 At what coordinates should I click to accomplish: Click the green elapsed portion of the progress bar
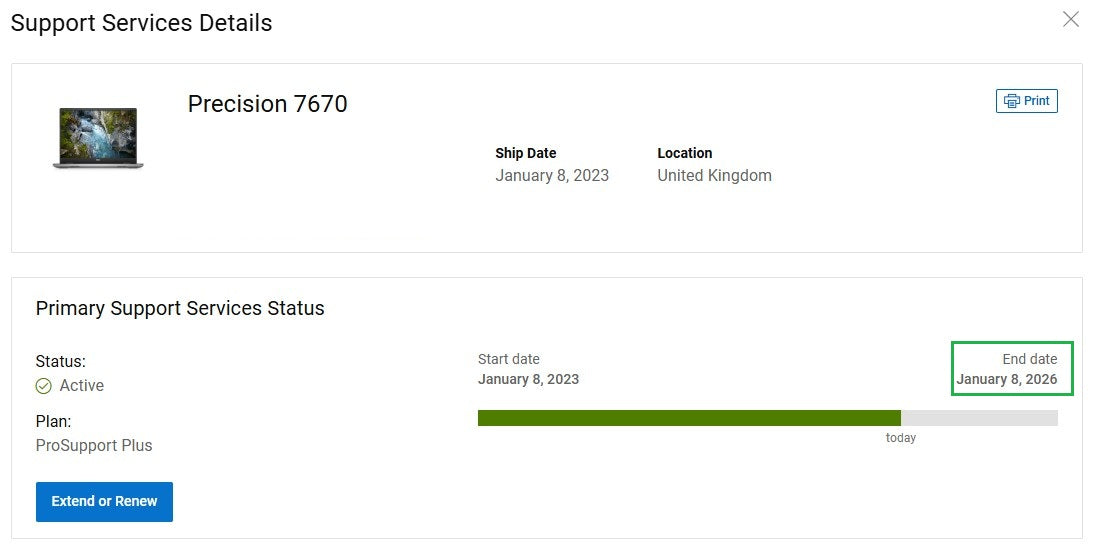(689, 418)
